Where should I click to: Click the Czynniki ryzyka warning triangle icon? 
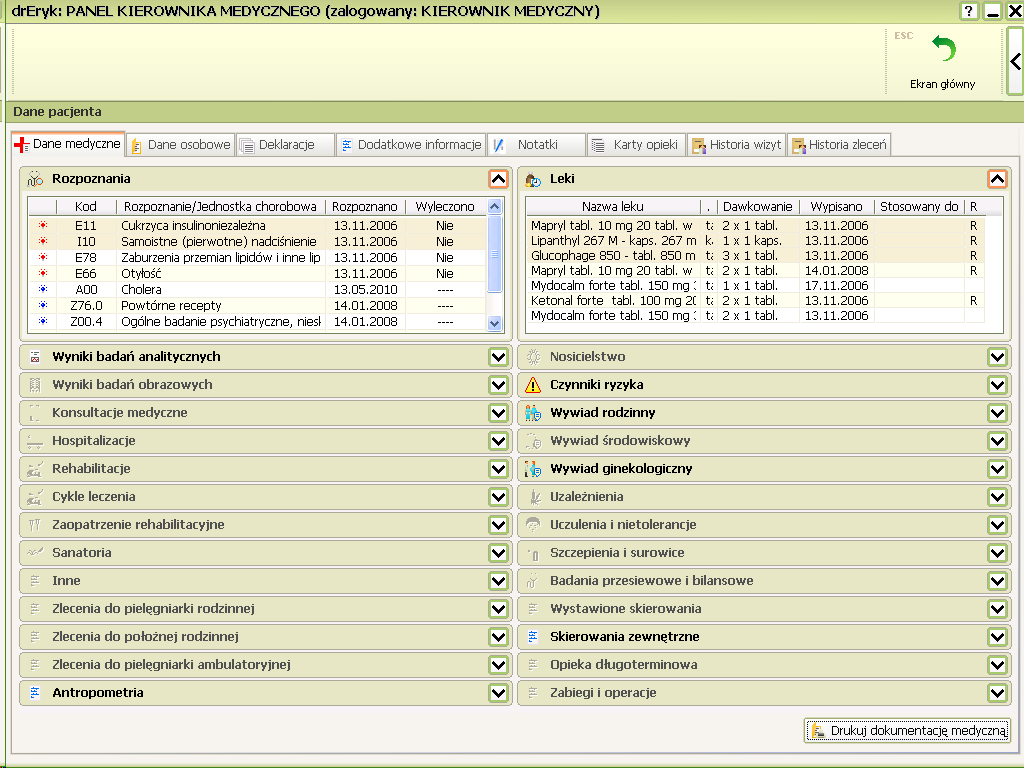(533, 385)
